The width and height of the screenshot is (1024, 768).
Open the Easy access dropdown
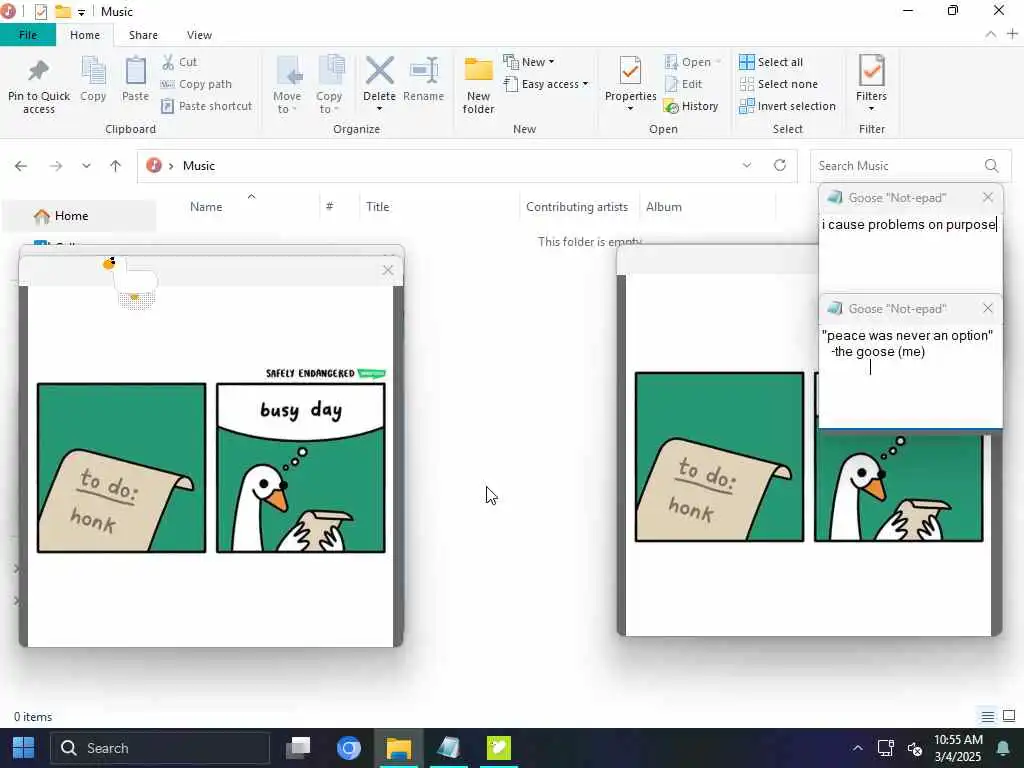click(547, 84)
